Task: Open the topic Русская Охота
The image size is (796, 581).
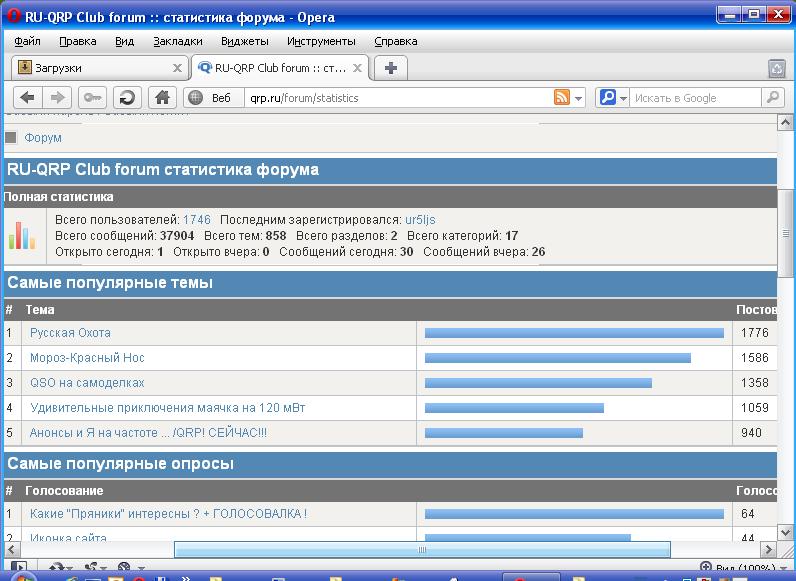Action: 70,333
